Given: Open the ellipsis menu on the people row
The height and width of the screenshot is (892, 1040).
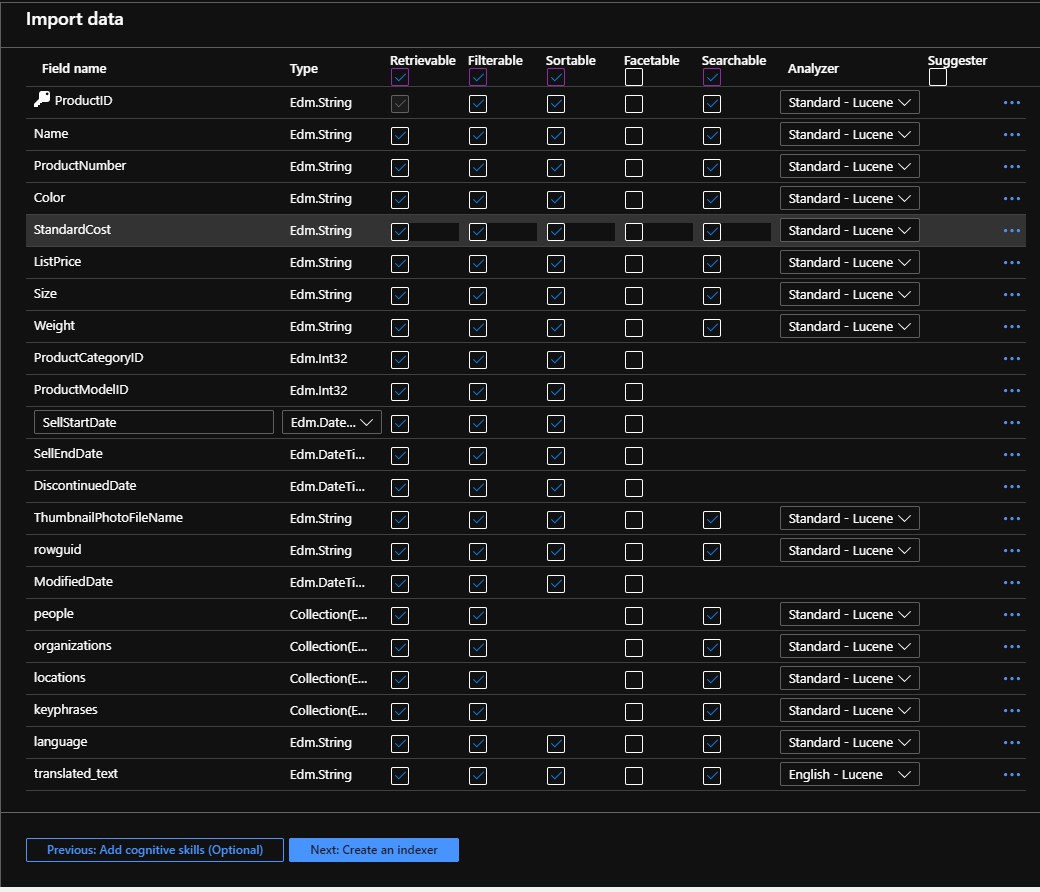Looking at the screenshot, I should coord(1011,614).
